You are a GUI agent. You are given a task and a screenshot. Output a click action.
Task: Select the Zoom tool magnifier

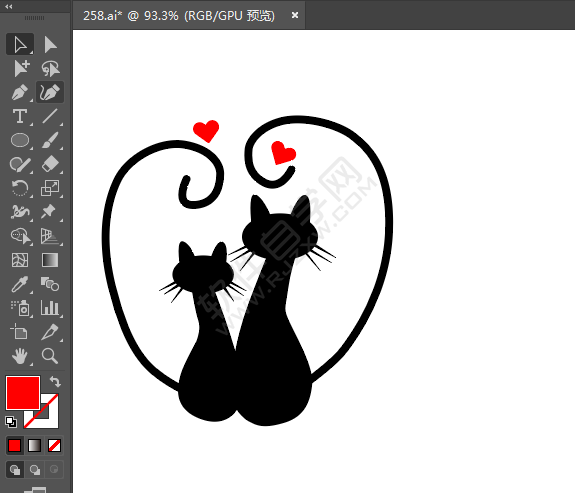click(50, 356)
